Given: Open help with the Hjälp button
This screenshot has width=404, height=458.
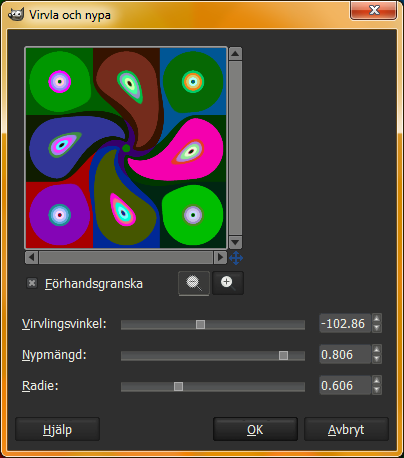Looking at the screenshot, I should [57, 429].
